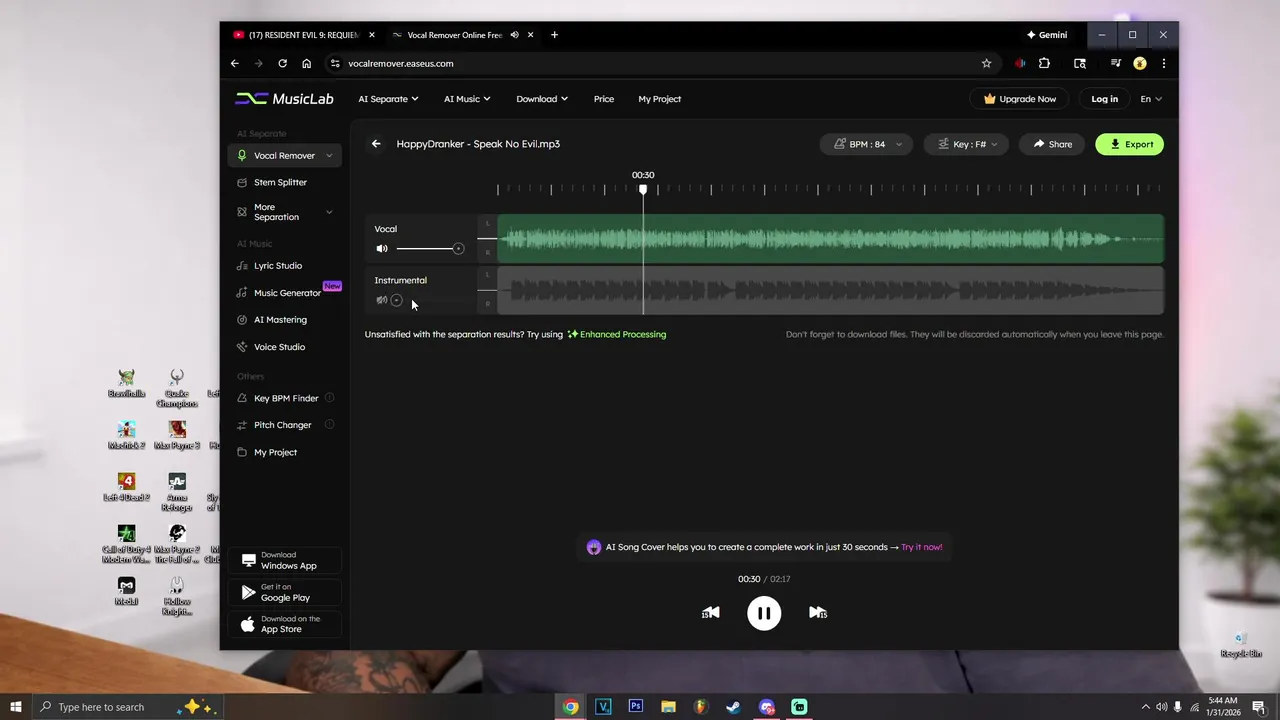
Task: Adjust the Instrumental volume slider knob
Action: 397,300
